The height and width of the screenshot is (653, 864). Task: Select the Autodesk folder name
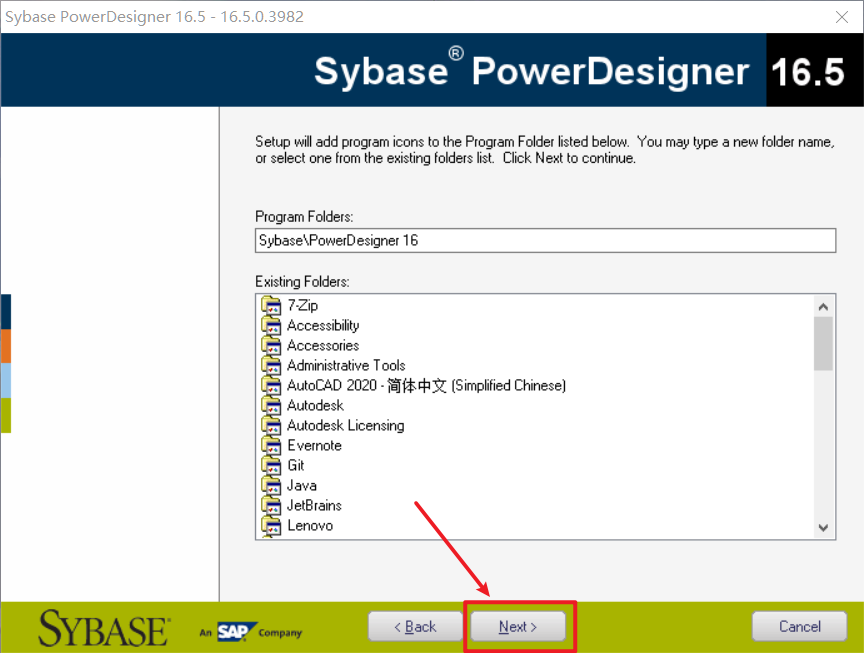[x=315, y=406]
